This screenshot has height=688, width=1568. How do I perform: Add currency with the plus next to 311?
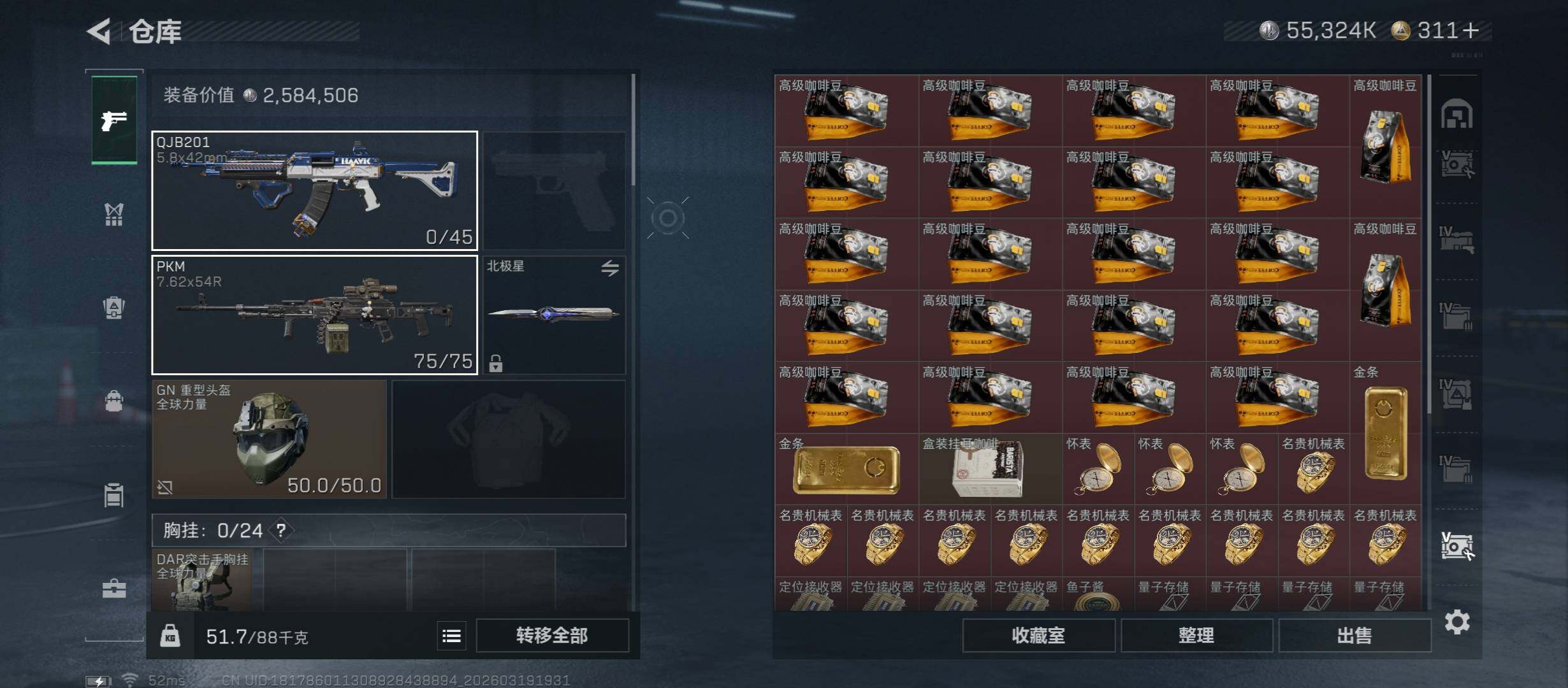(x=1471, y=30)
